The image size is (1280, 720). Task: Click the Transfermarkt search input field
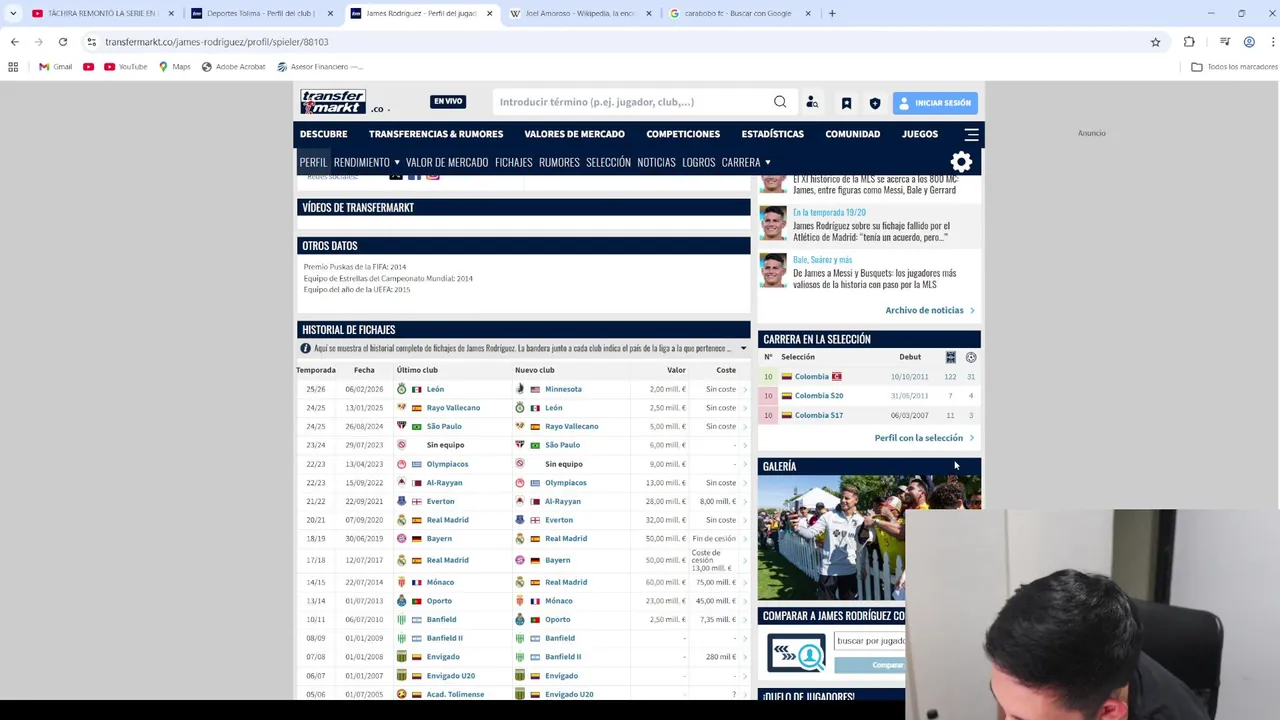tap(630, 102)
